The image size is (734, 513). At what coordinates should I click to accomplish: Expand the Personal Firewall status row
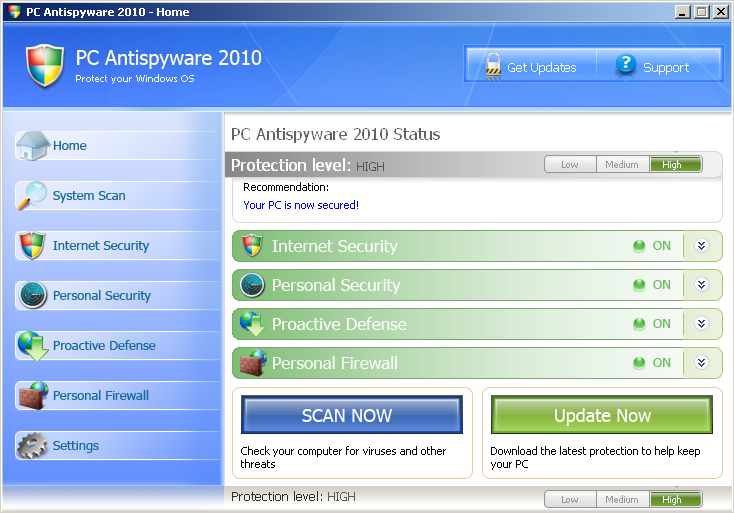pyautogui.click(x=701, y=362)
